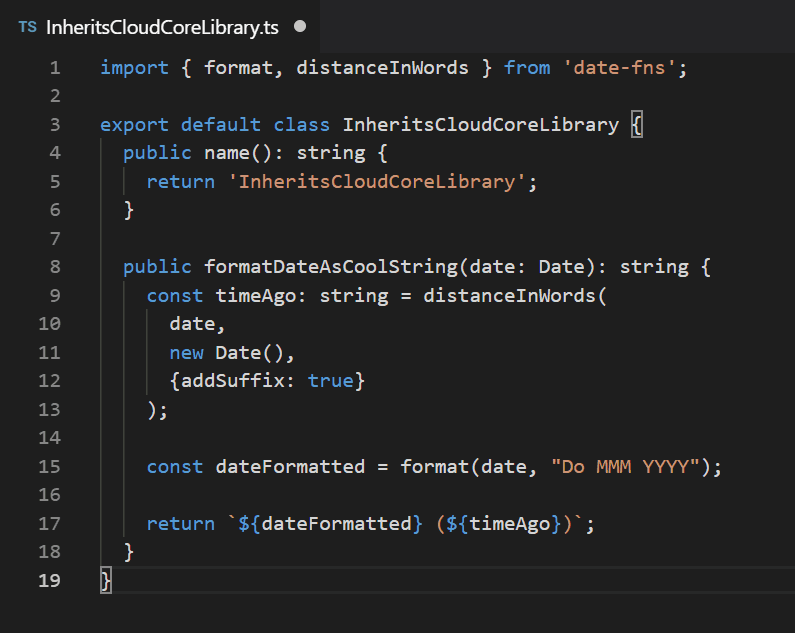The image size is (795, 633).
Task: Click highlighted opening brace on line 3
Action: coord(637,125)
